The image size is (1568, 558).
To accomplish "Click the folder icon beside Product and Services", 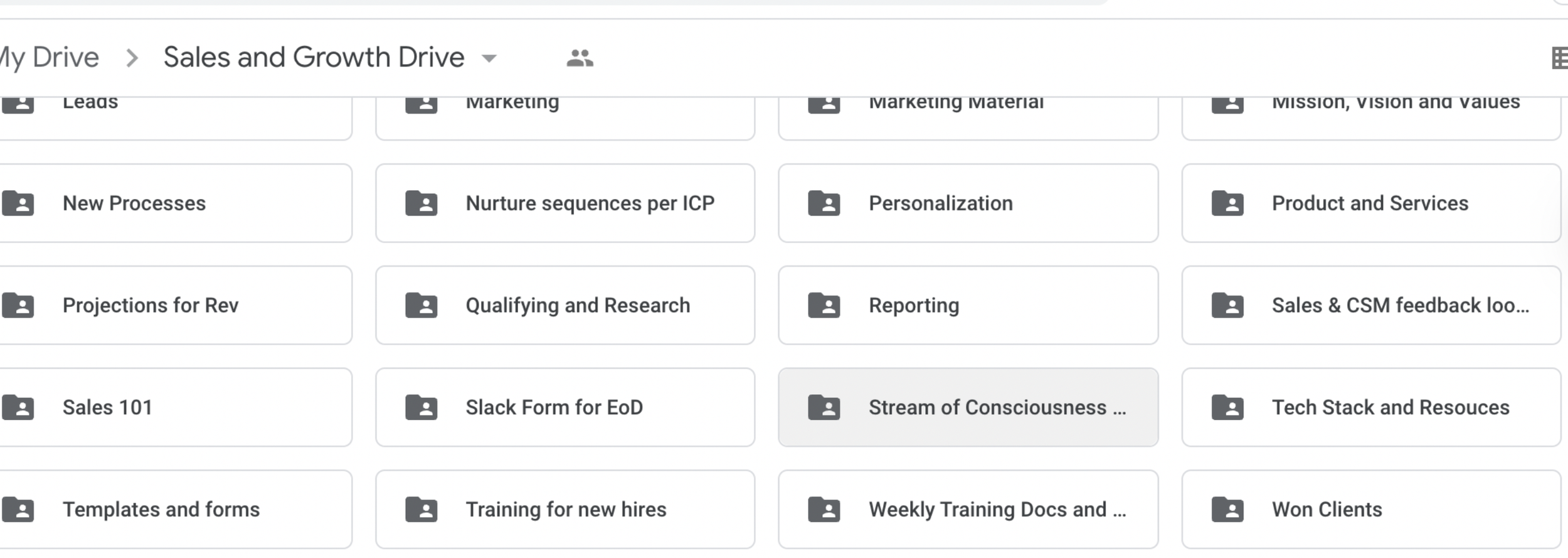I will (1227, 203).
